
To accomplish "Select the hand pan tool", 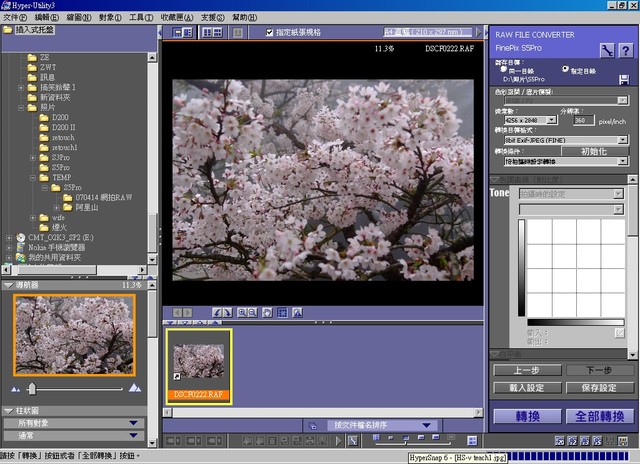I will [267, 313].
